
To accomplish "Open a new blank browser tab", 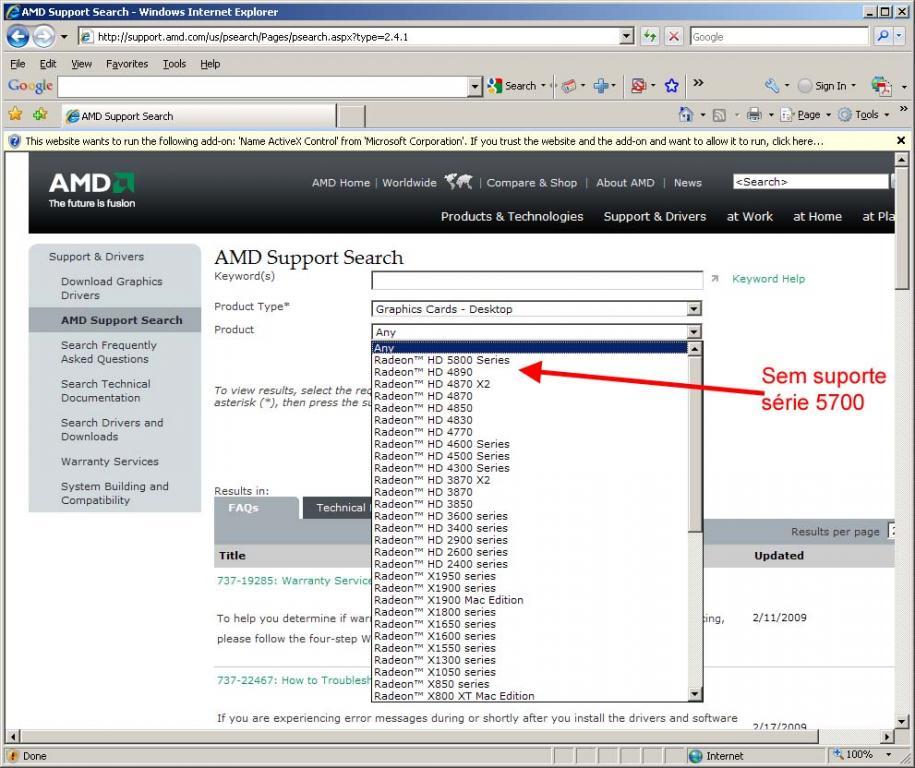I will (351, 116).
